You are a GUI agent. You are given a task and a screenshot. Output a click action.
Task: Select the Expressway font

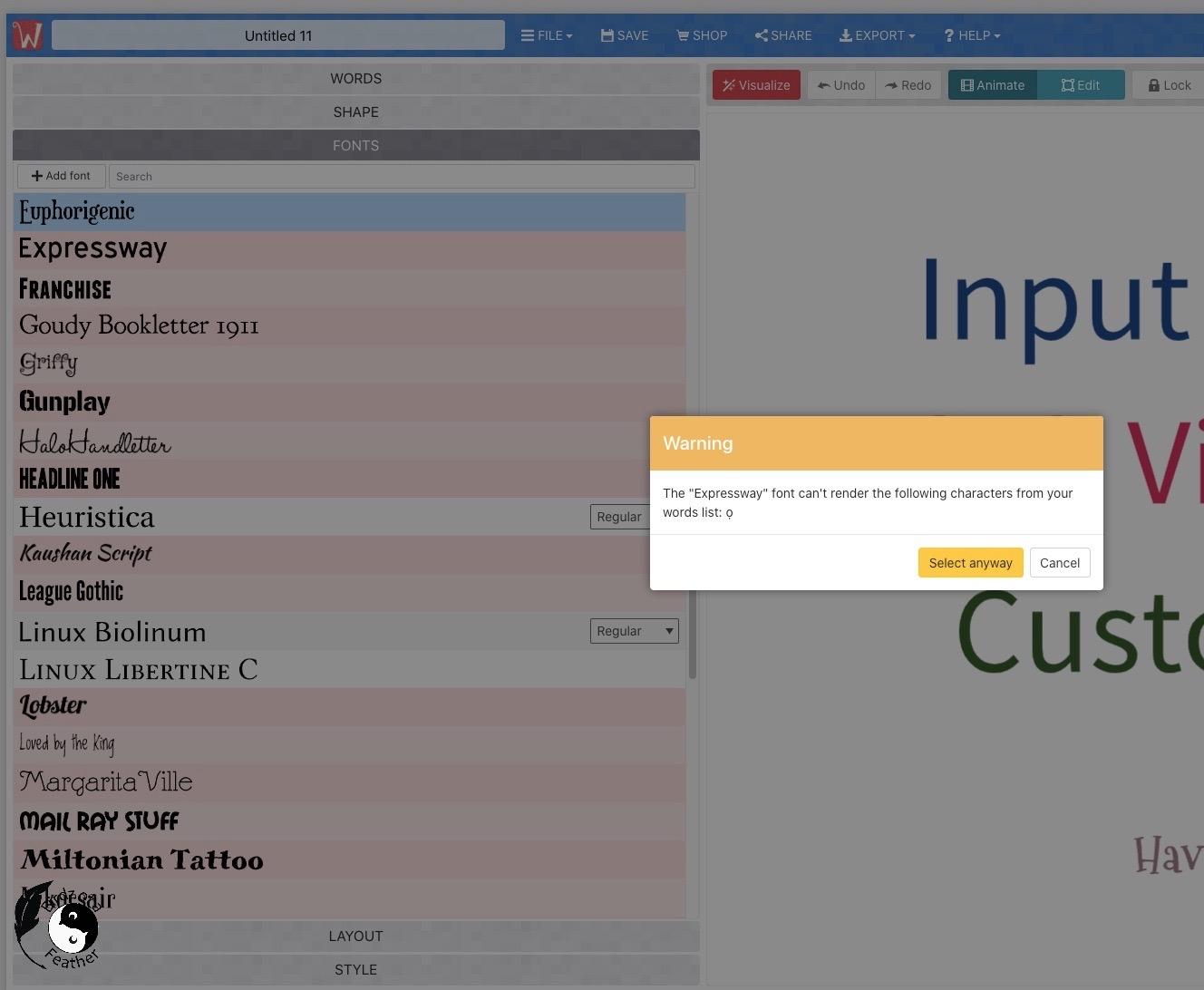pos(349,250)
